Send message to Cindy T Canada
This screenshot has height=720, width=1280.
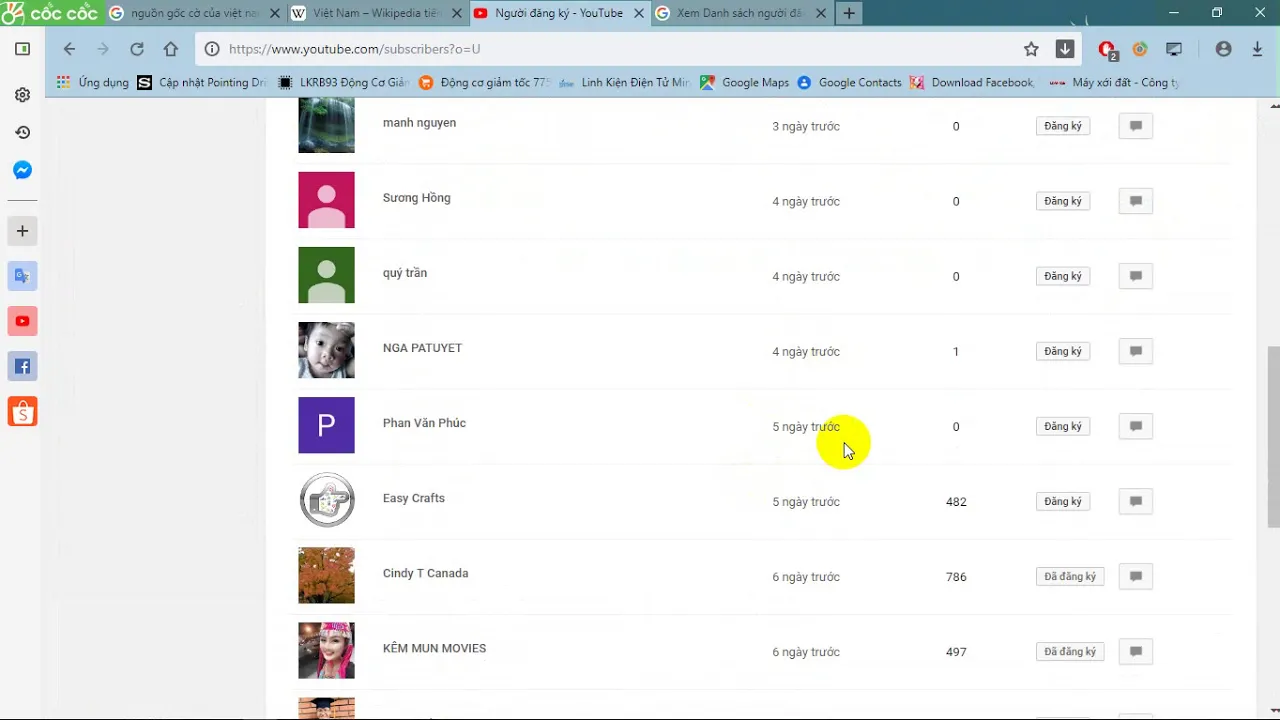[x=1135, y=576]
